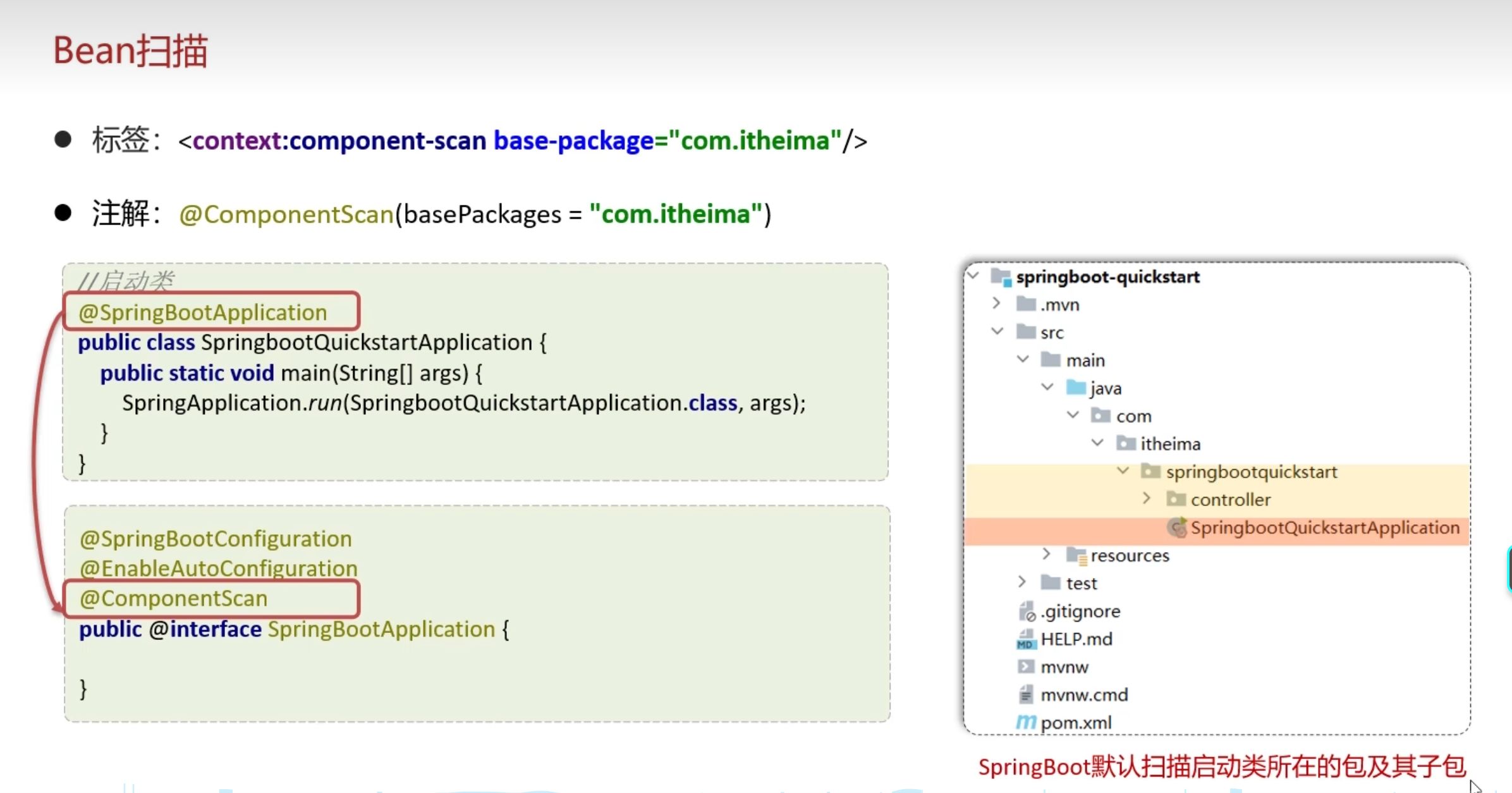This screenshot has width=1512, height=793.
Task: Click the .gitignore file icon
Action: coord(1027,612)
